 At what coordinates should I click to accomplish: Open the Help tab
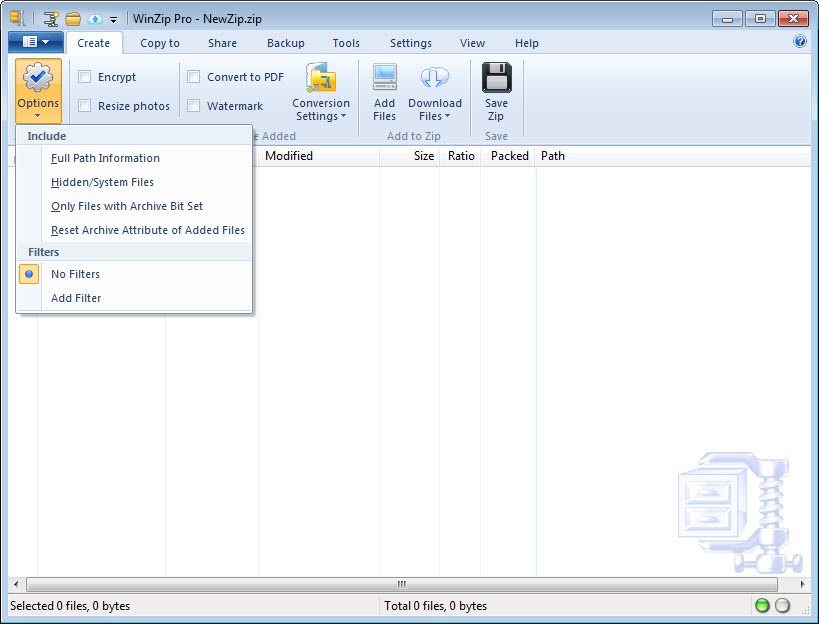pos(526,43)
